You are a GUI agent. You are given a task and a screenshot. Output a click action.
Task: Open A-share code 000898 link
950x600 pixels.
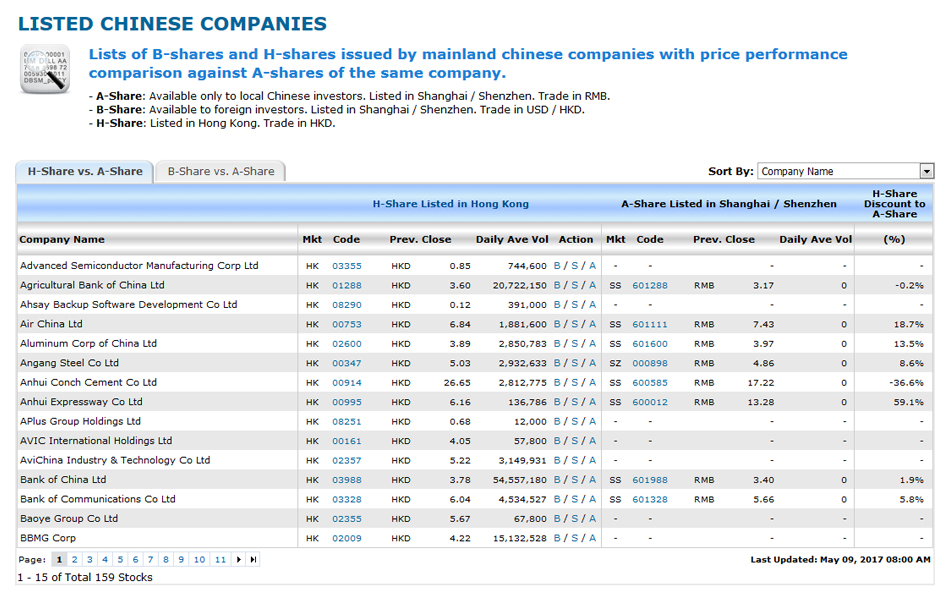[x=650, y=363]
